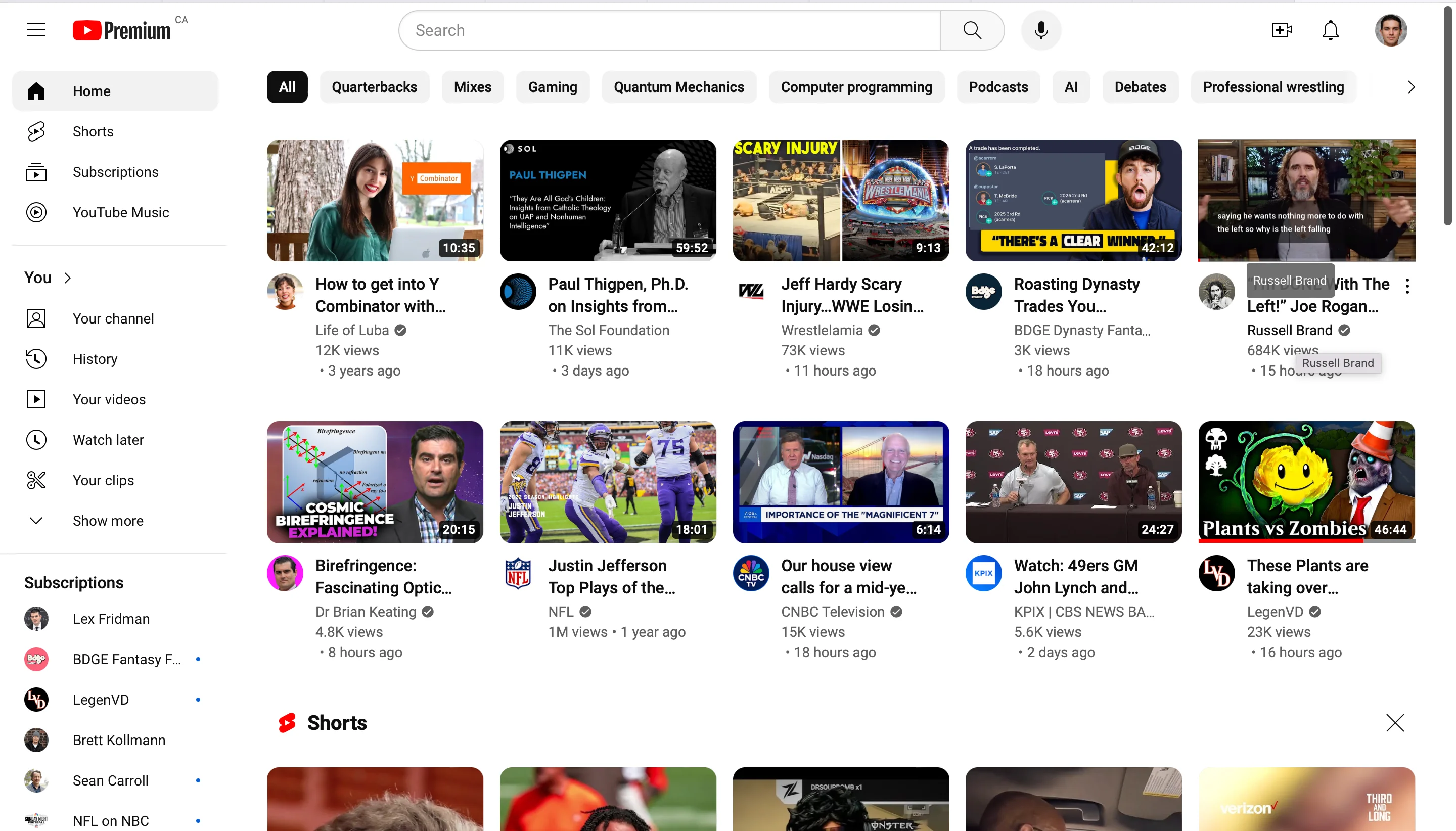
Task: Open Life of Luba channel link
Action: (351, 330)
